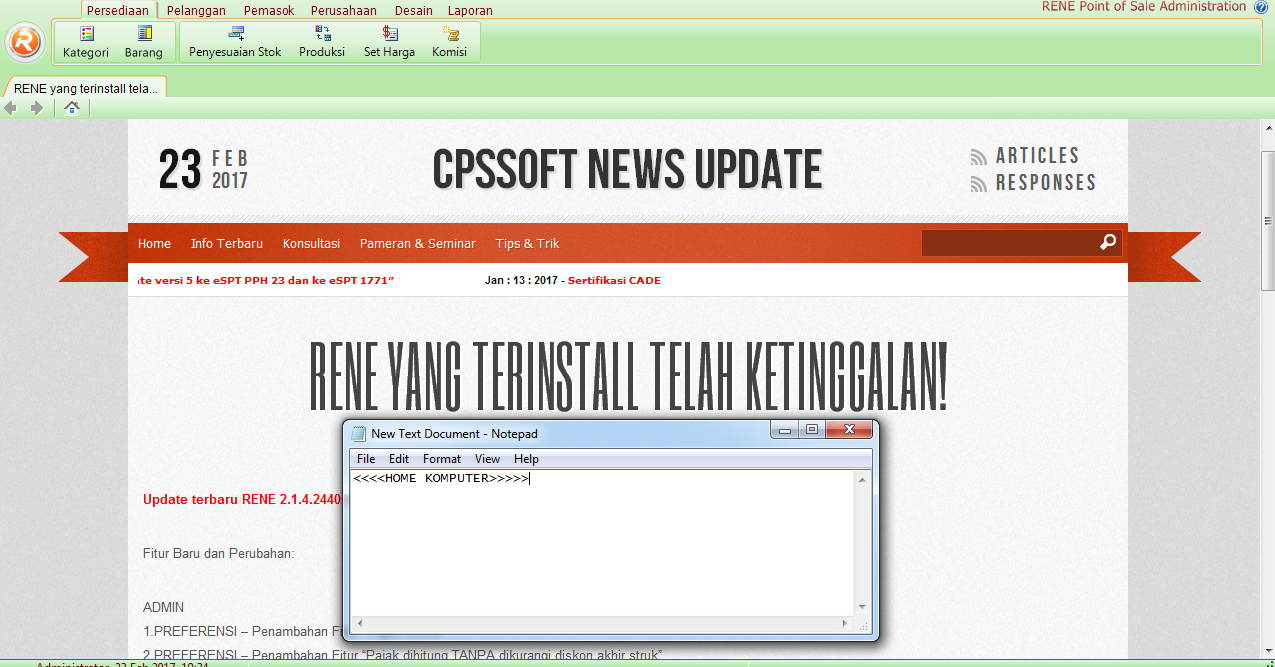Open the Info Terbaru link
1275x667 pixels.
point(227,243)
